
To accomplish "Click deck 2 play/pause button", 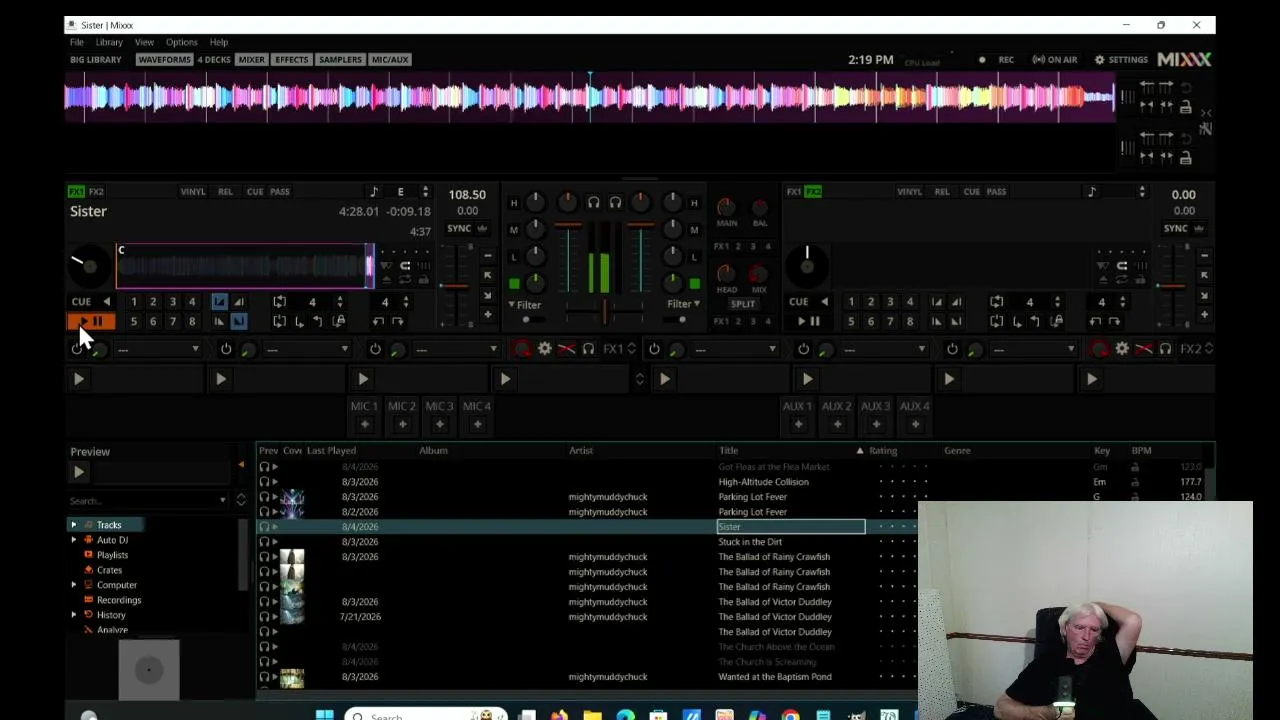I will [808, 321].
